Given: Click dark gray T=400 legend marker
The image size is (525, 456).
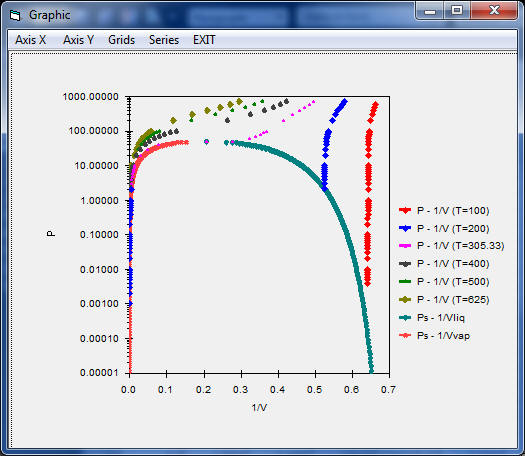Looking at the screenshot, I should (405, 264).
